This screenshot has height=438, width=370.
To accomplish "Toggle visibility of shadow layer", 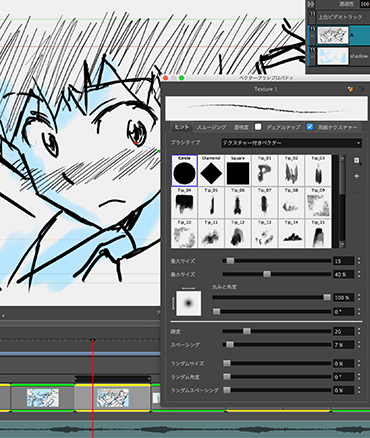I will point(312,56).
